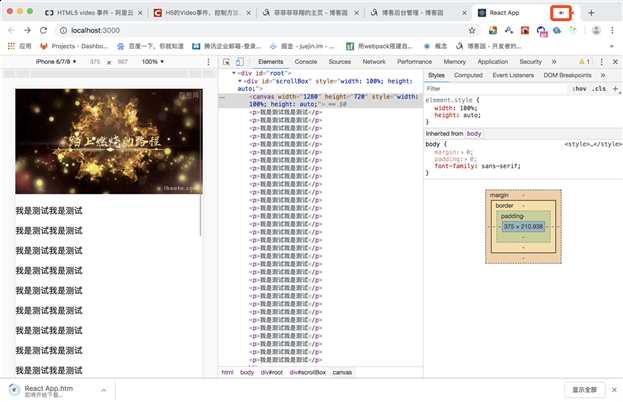
Task: Close the HTML5 video 事件 tab
Action: pyautogui.click(x=140, y=13)
